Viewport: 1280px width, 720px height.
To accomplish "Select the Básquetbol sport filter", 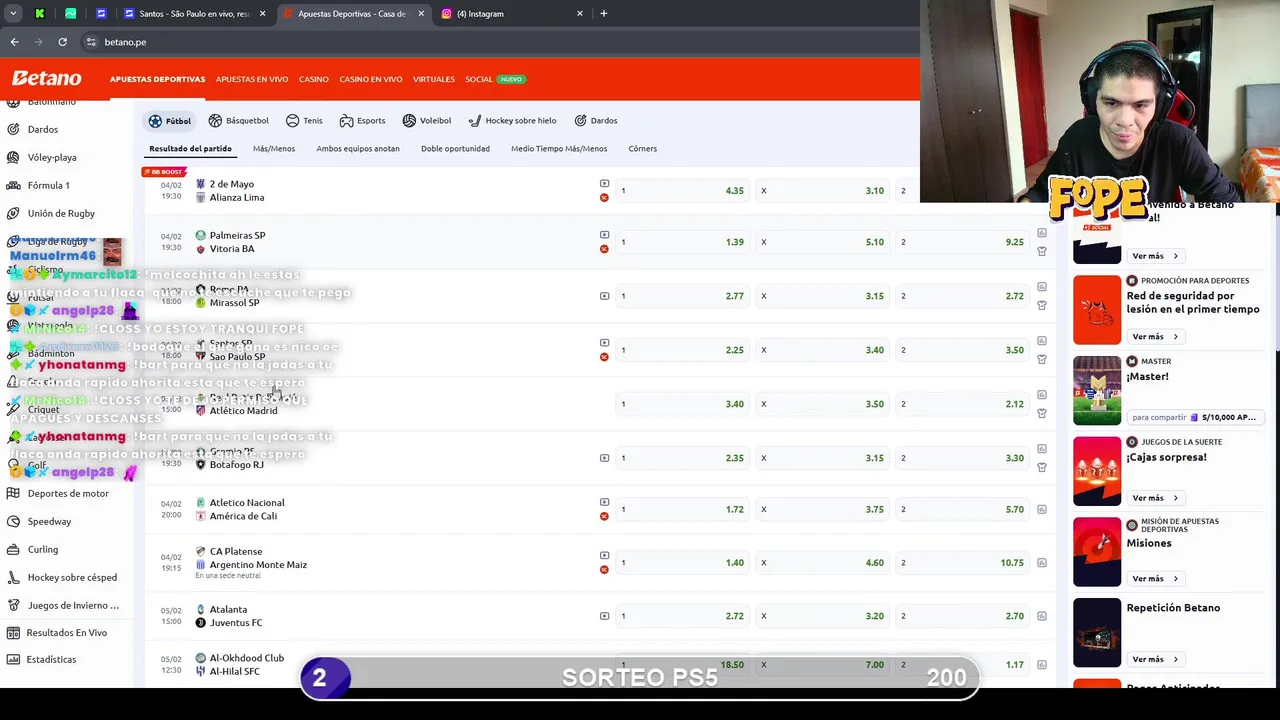I will click(238, 120).
